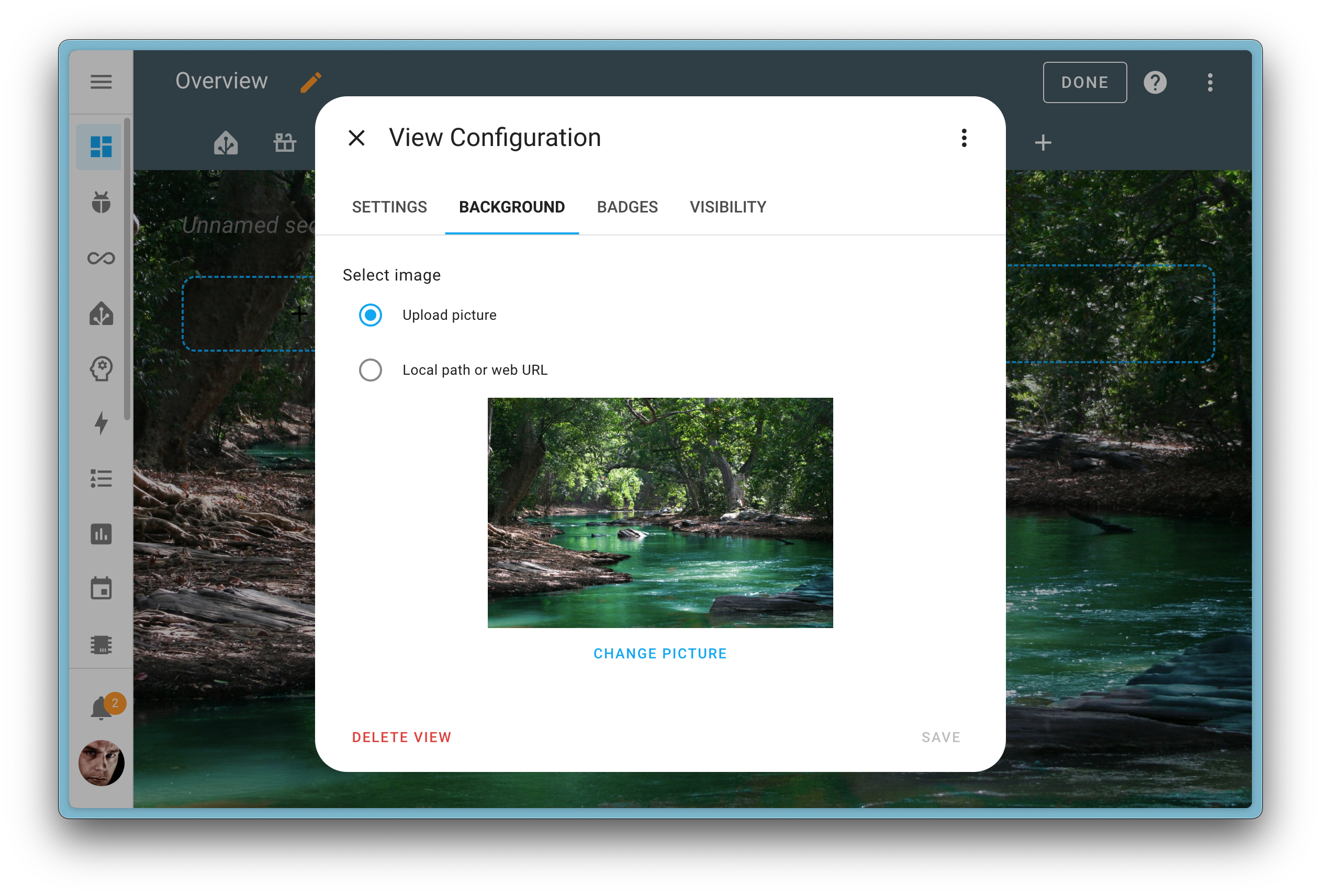The height and width of the screenshot is (896, 1321).
Task: Open Node-RED via the infinity sidebar icon
Action: pos(100,257)
